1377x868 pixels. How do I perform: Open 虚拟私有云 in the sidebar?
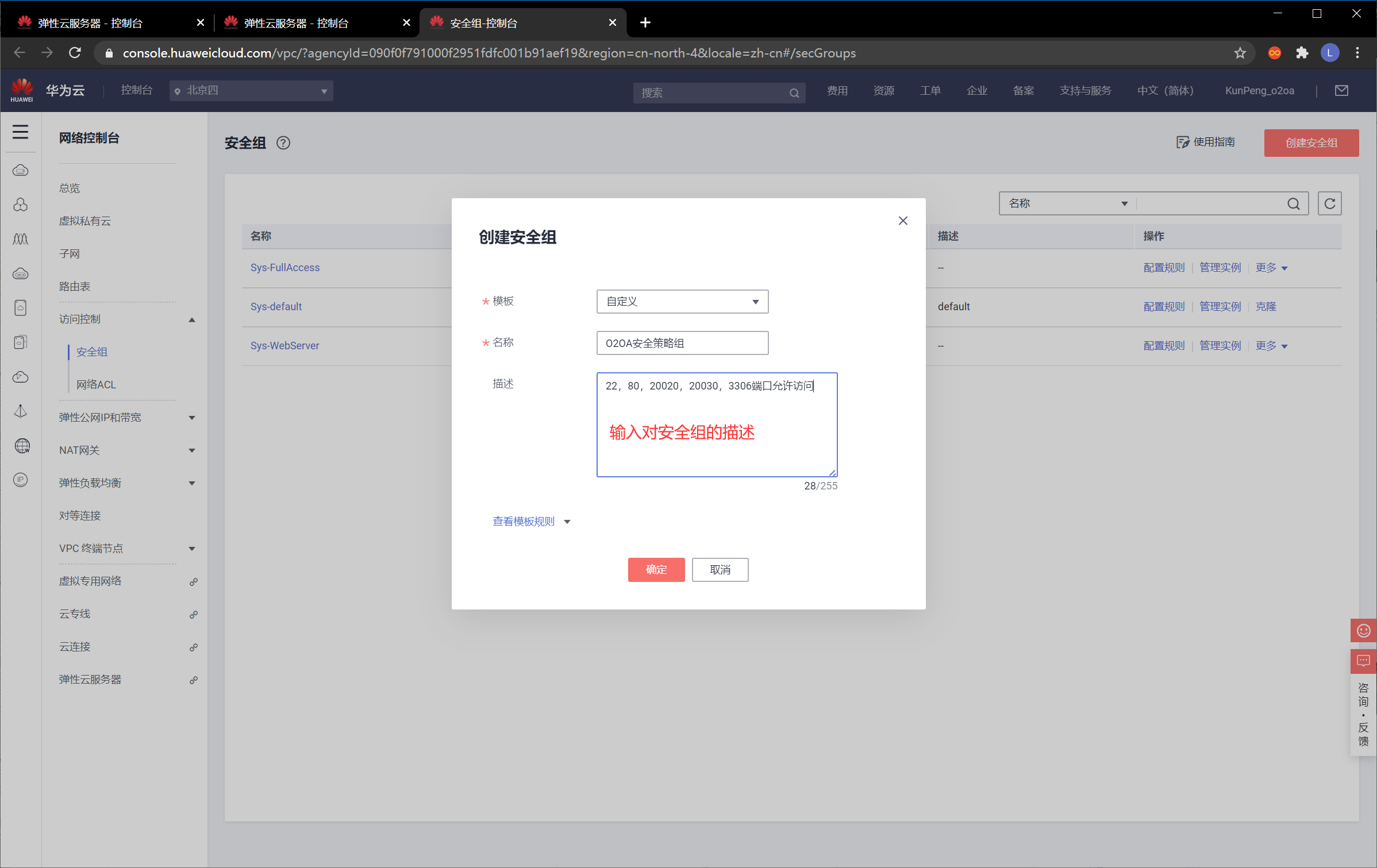click(x=85, y=221)
